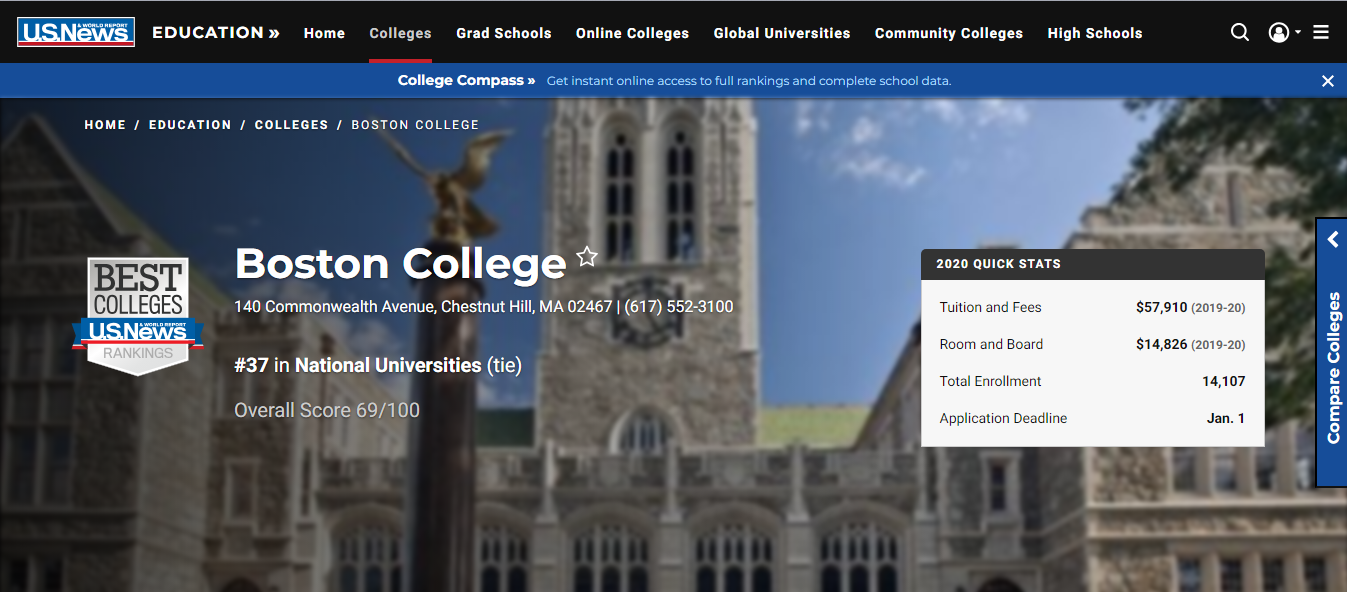Select the Colleges nav tab
Viewport: 1347px width, 592px height.
tap(400, 33)
